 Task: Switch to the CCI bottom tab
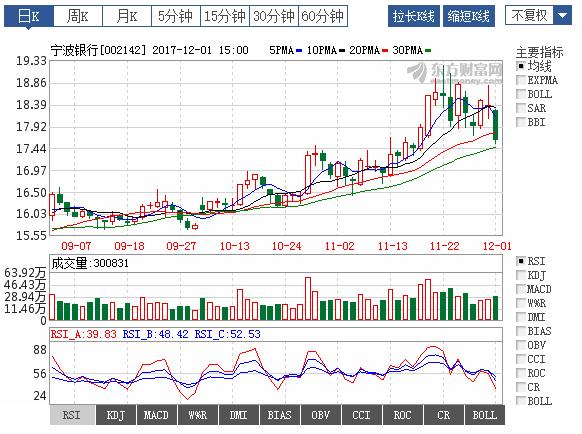362,415
